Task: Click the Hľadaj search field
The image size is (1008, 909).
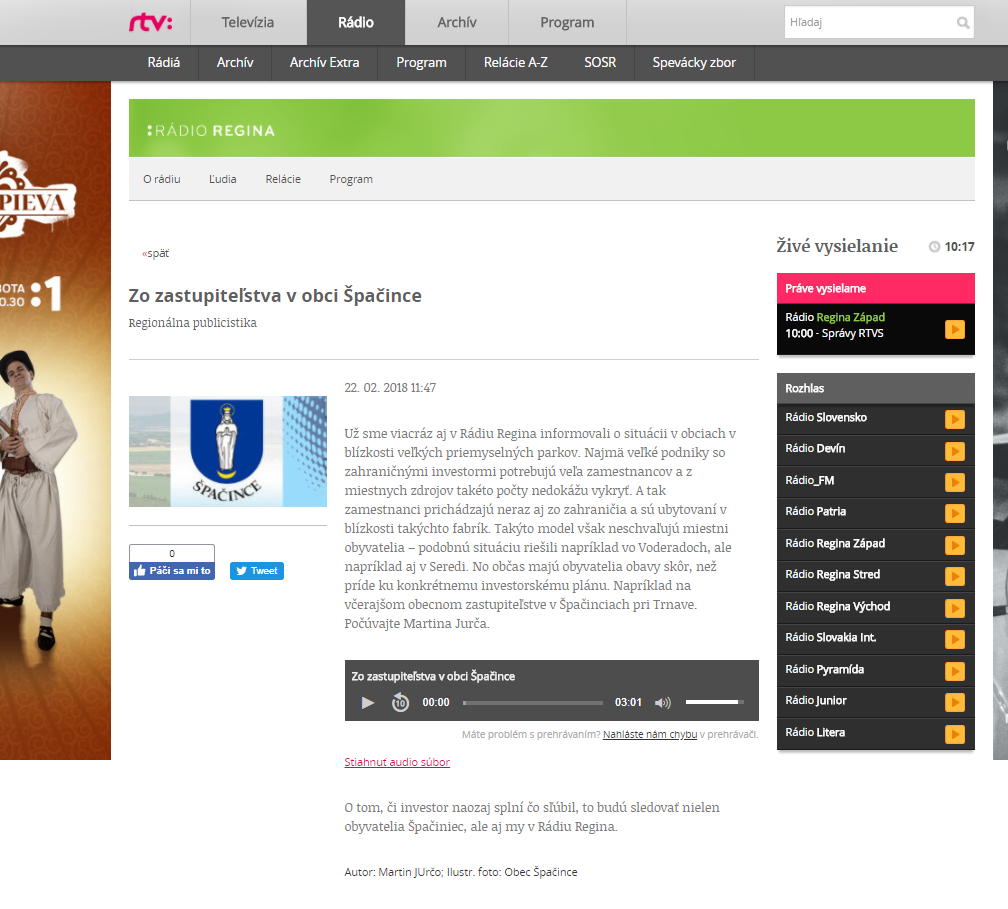Action: [867, 23]
